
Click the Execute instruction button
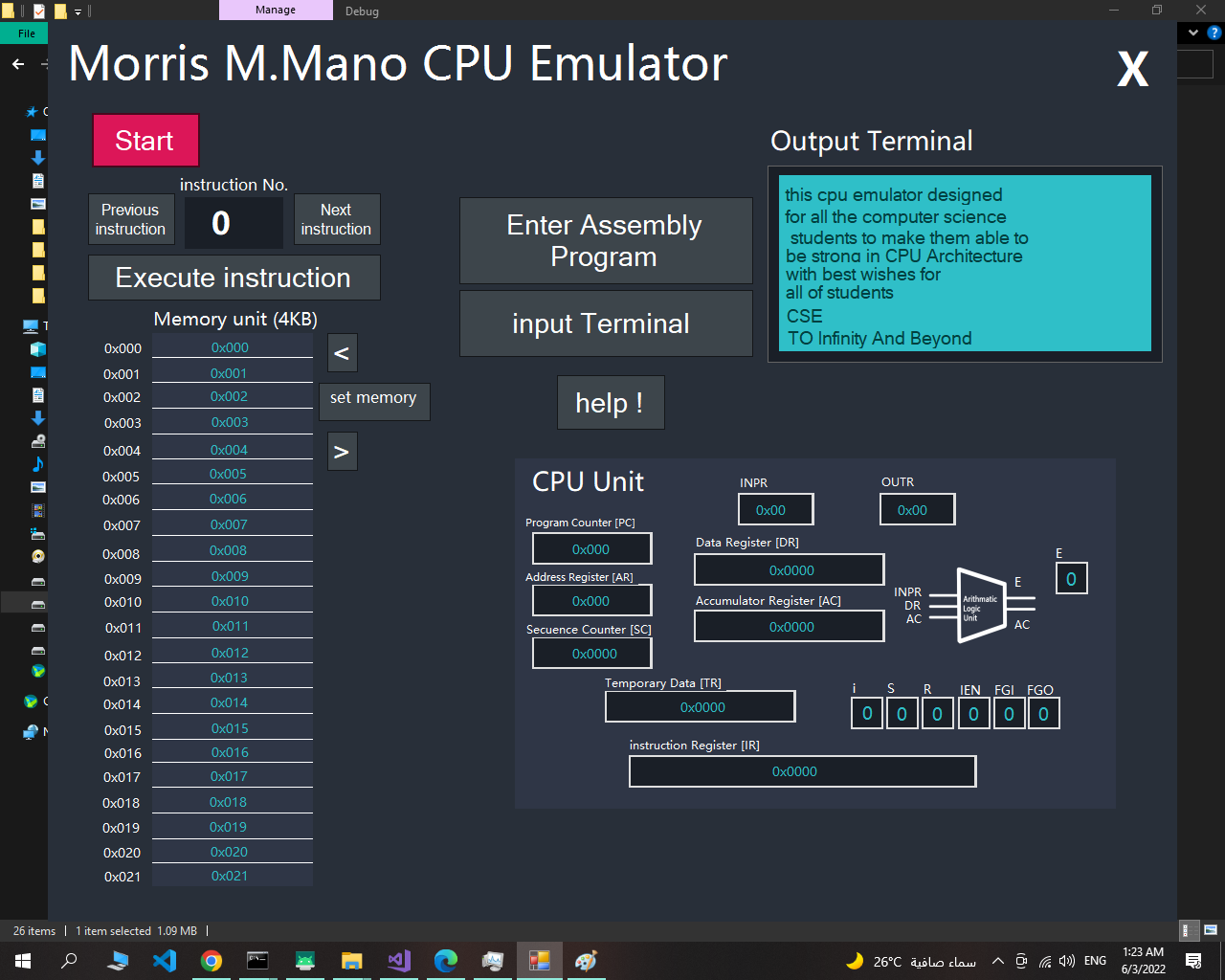coord(233,278)
